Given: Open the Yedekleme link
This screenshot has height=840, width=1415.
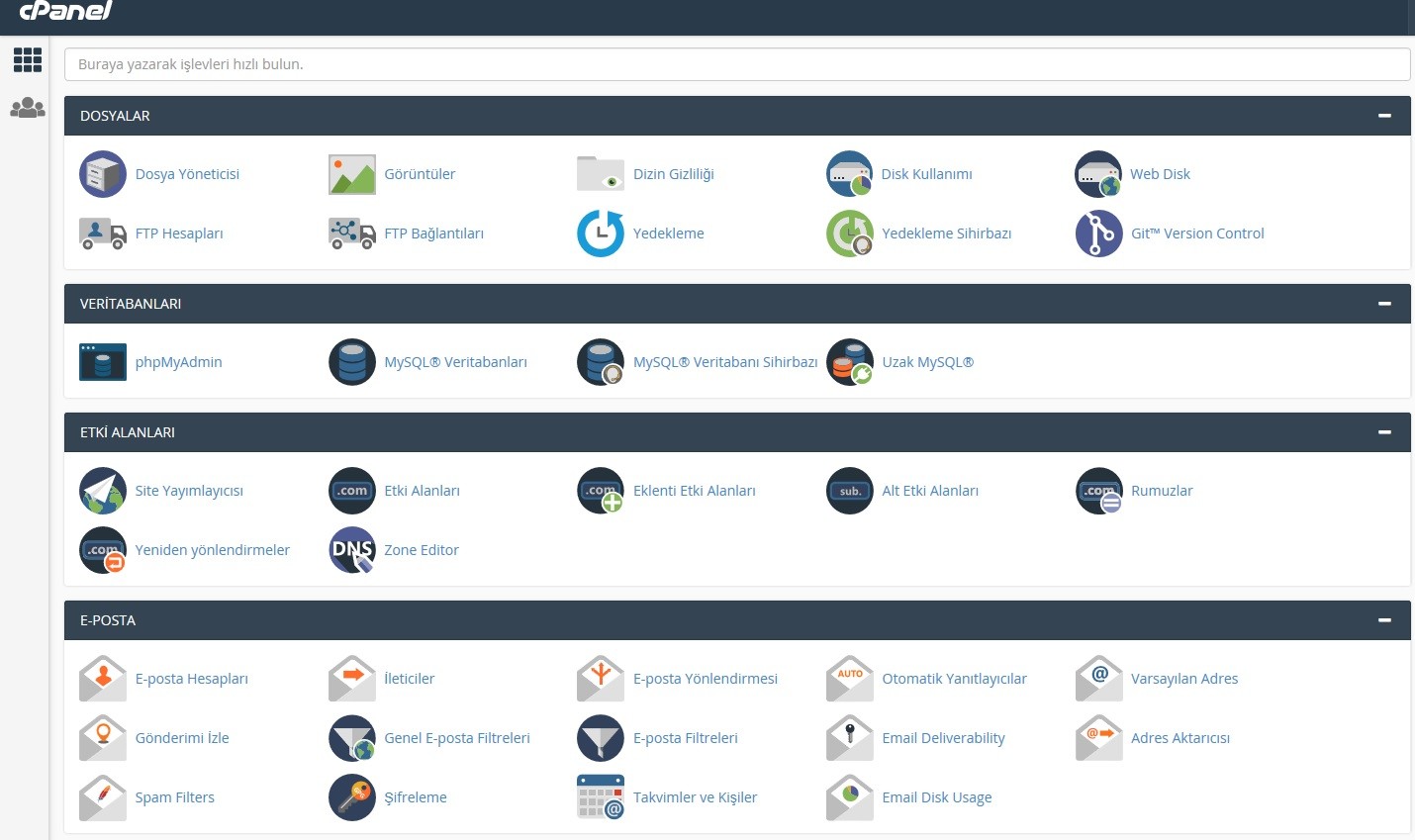Looking at the screenshot, I should click(669, 233).
